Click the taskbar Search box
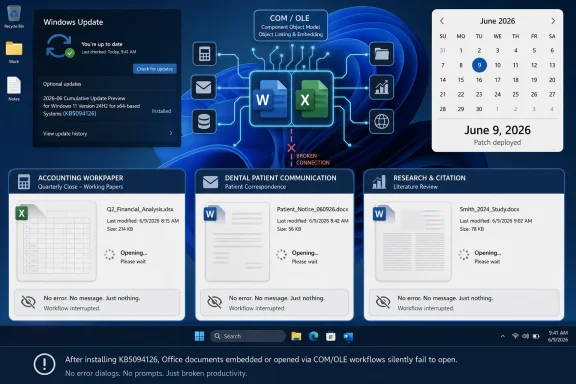 [x=248, y=336]
